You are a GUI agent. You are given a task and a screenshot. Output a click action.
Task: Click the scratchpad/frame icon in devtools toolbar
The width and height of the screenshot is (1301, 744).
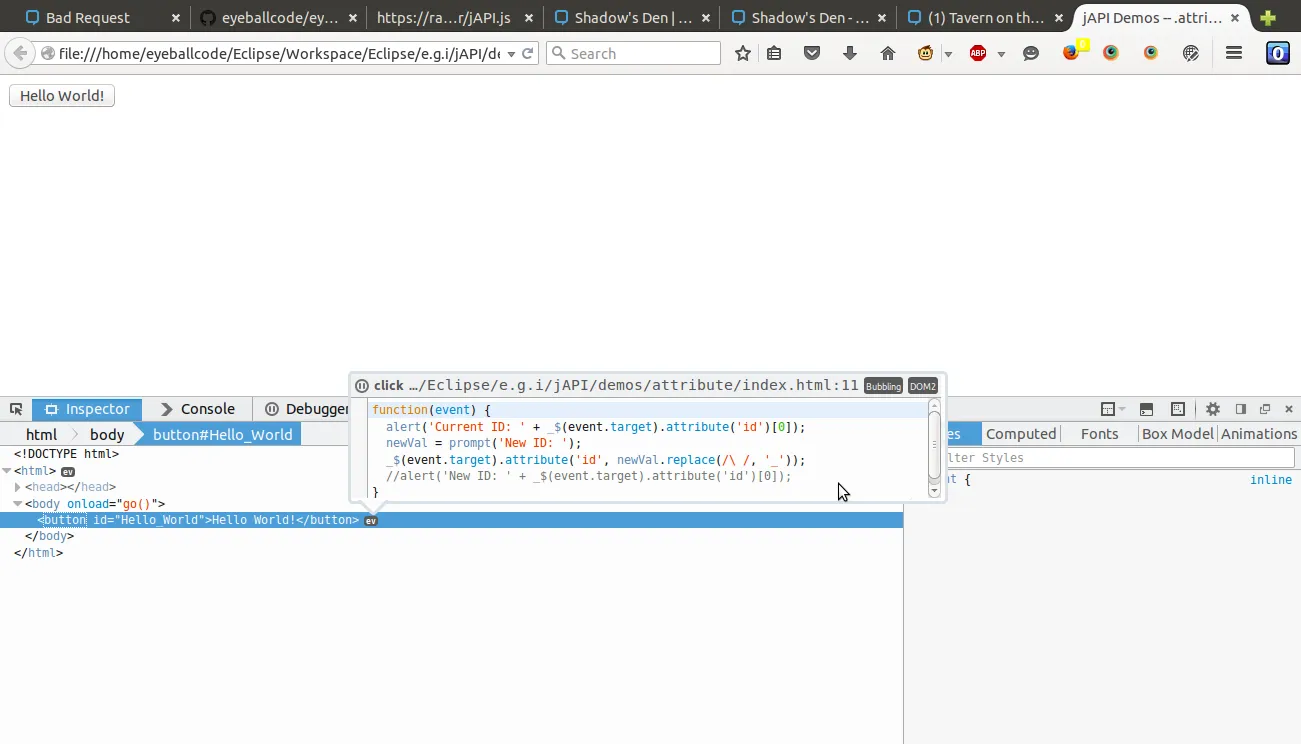(x=1107, y=409)
